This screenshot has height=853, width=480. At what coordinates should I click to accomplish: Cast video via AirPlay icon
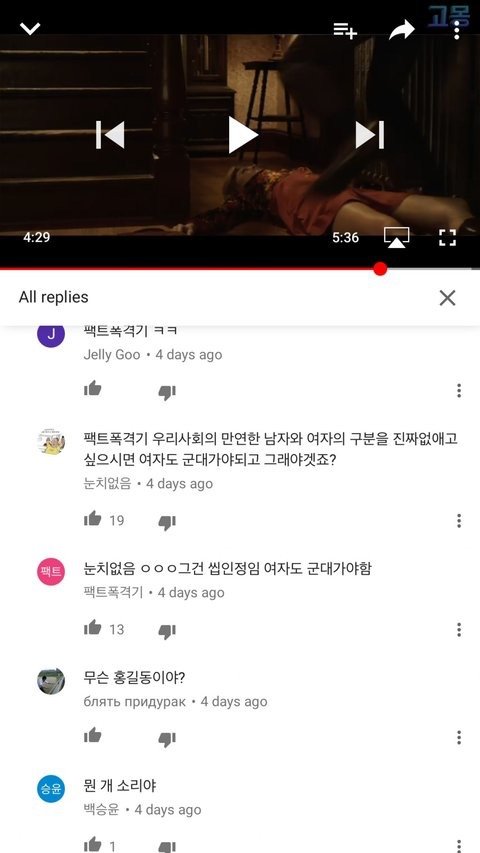coord(396,238)
